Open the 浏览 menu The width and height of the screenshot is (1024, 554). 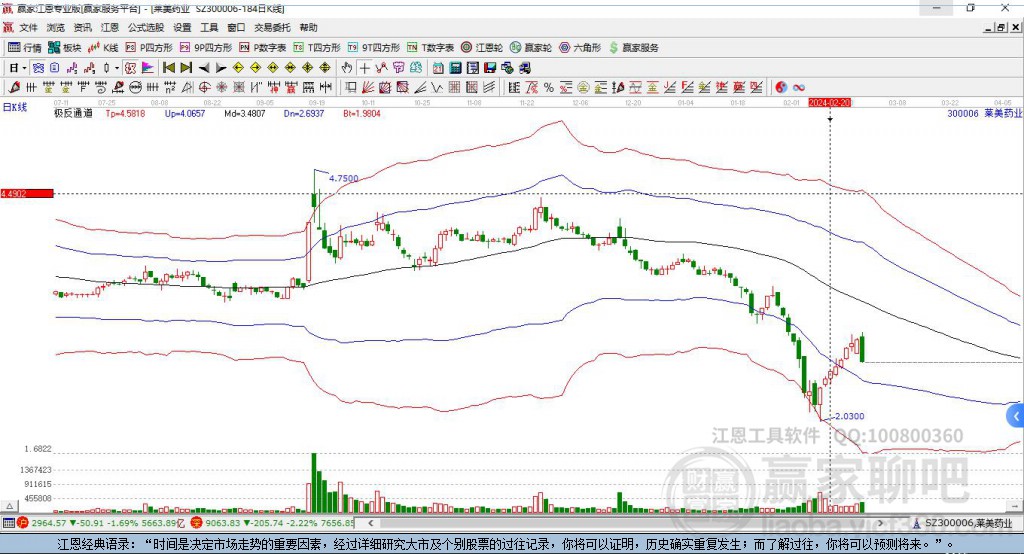pyautogui.click(x=56, y=27)
